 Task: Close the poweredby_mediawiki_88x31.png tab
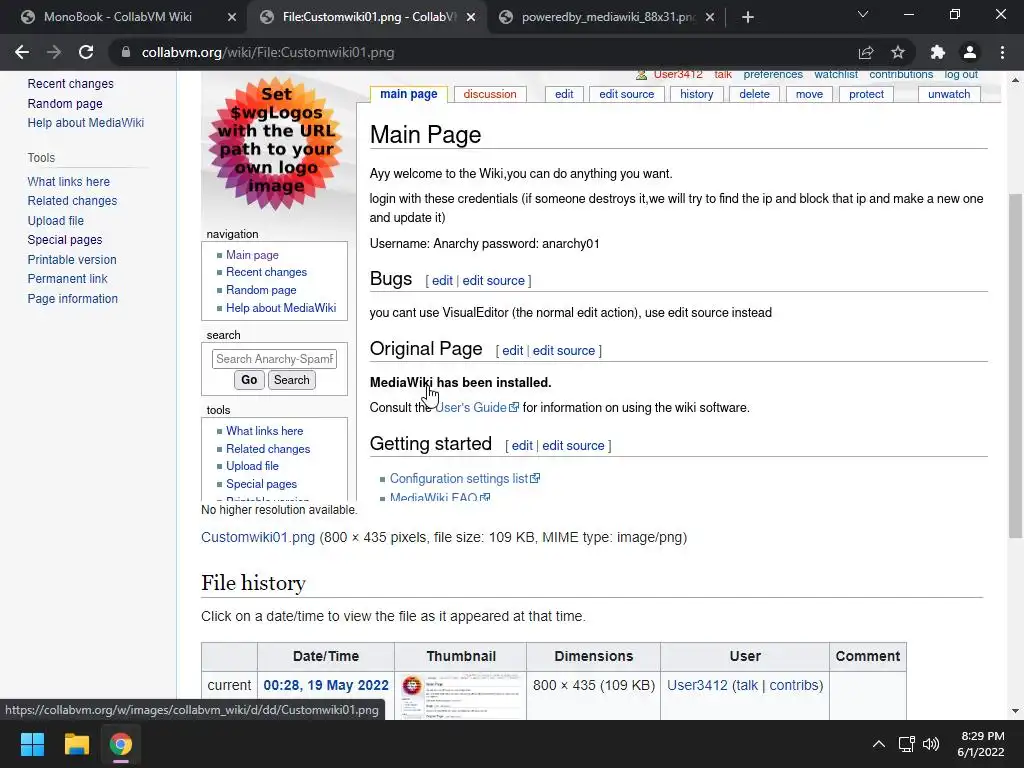711,17
